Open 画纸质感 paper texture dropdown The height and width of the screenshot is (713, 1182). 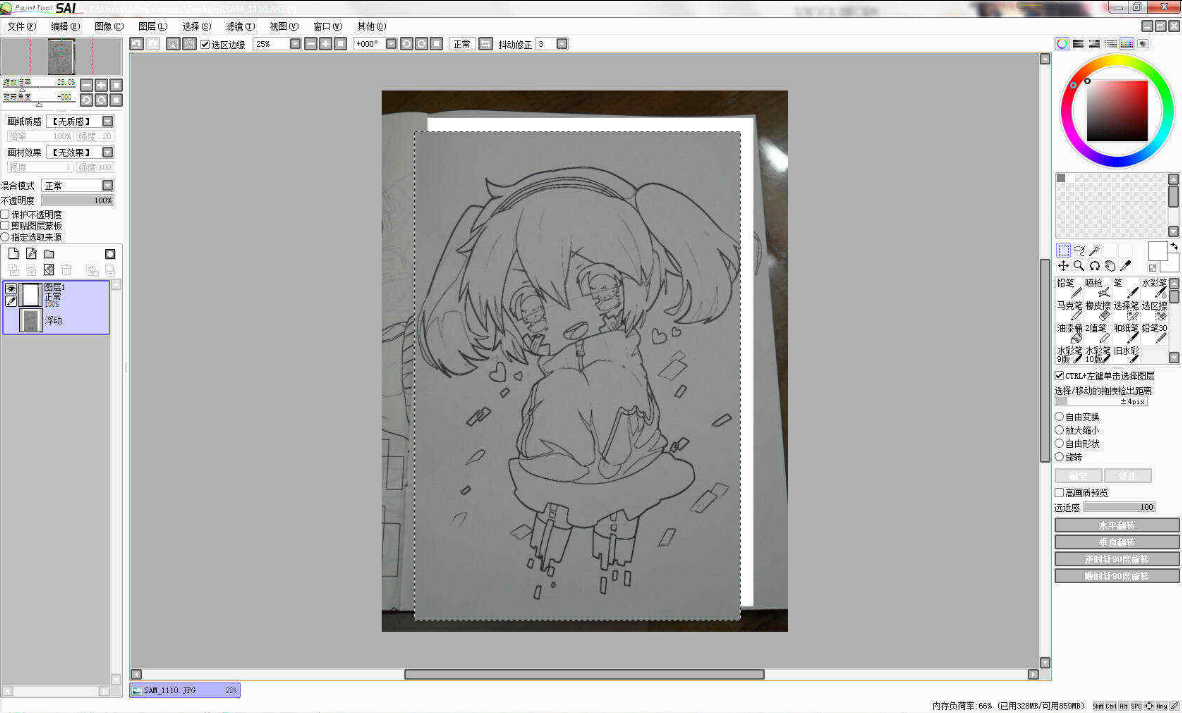(108, 121)
